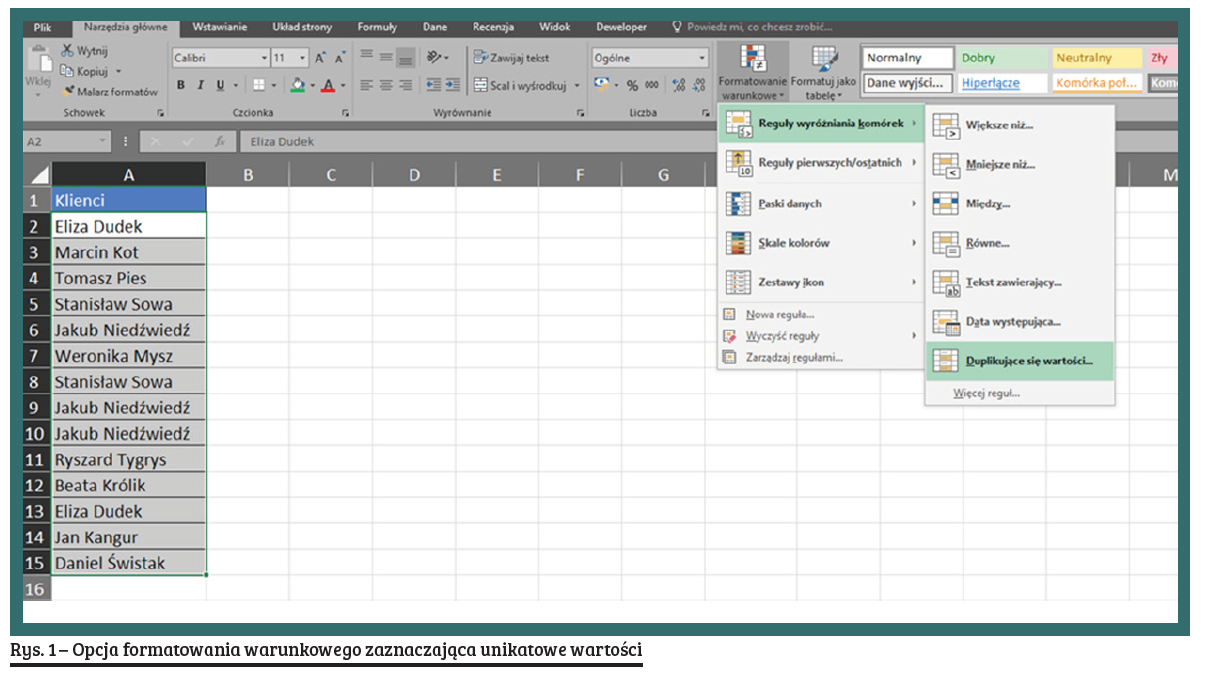Open Reguły pierwszych/ostatnich submenu

coord(821,163)
